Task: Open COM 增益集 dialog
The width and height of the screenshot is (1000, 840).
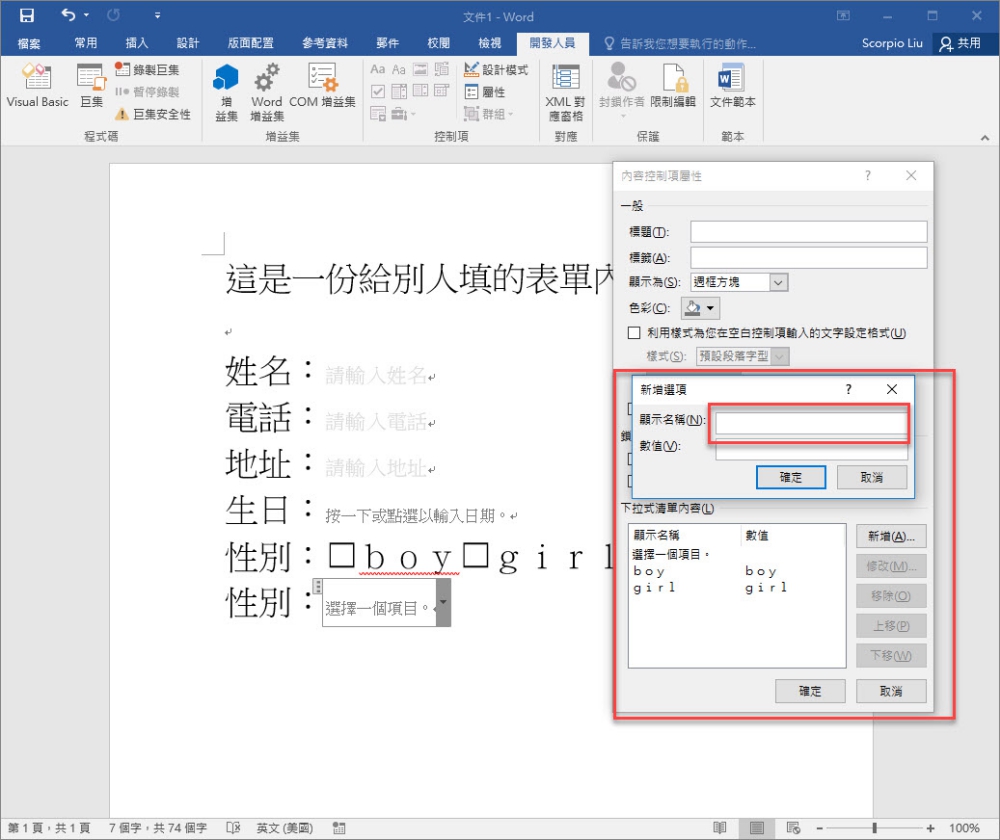Action: click(x=322, y=85)
